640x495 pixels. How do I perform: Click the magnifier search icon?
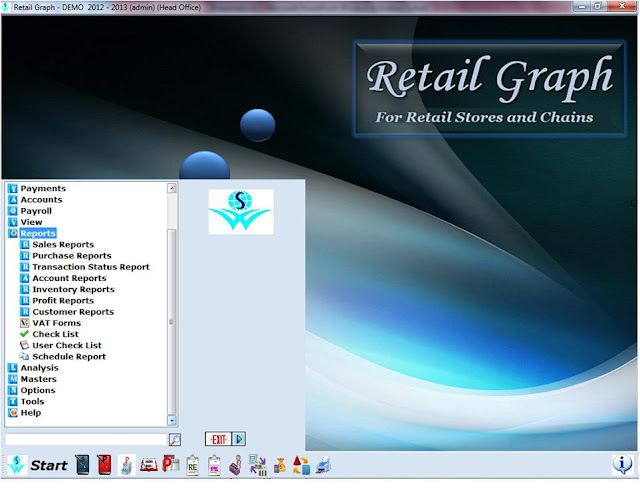tap(175, 440)
